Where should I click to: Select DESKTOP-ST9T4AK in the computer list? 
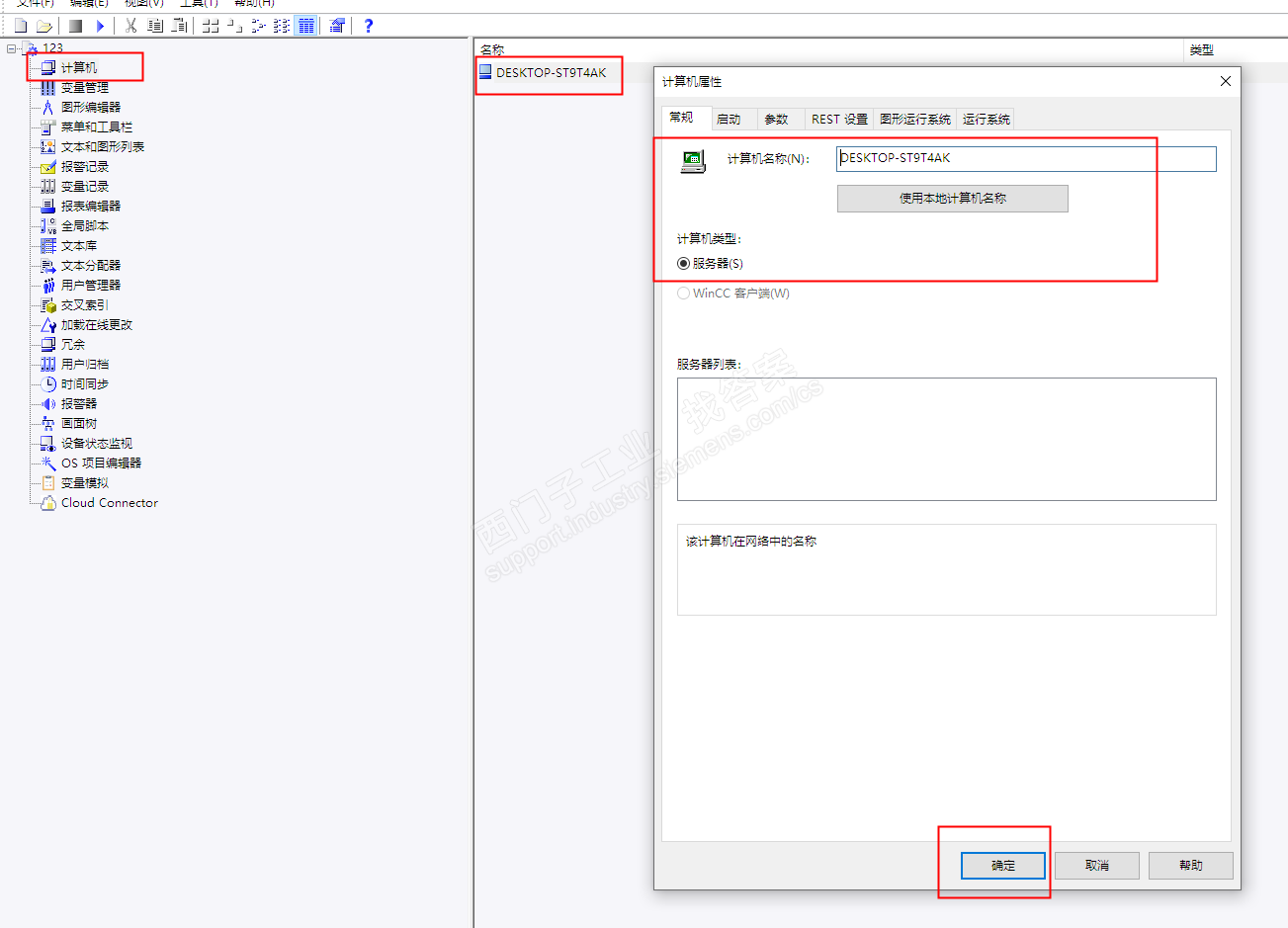(552, 72)
